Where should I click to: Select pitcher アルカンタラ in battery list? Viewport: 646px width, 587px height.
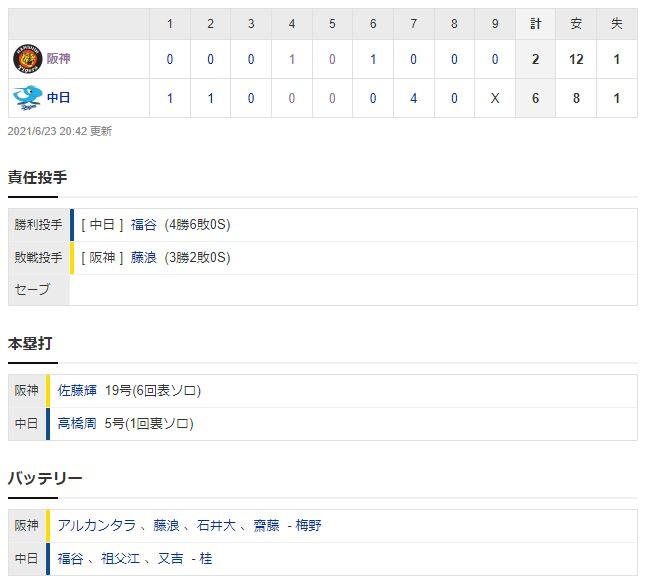97,525
